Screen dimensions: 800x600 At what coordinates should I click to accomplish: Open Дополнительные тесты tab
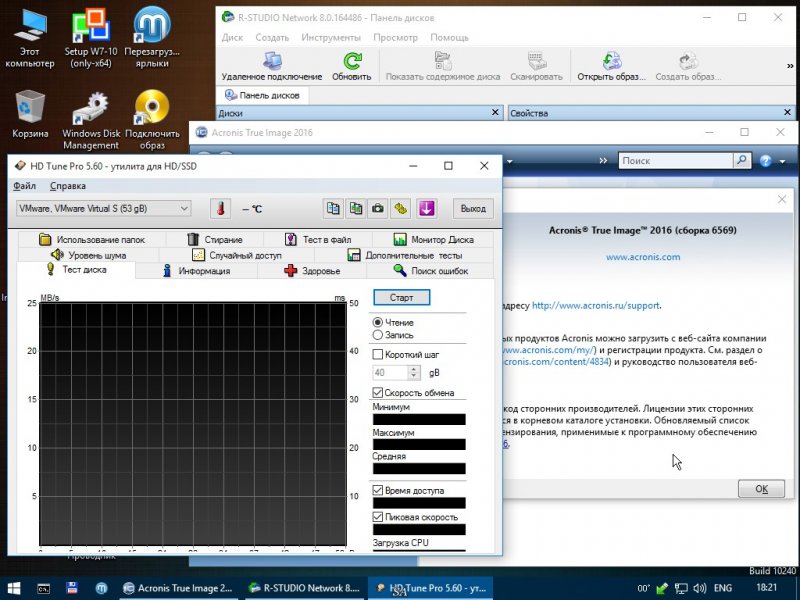coord(404,255)
